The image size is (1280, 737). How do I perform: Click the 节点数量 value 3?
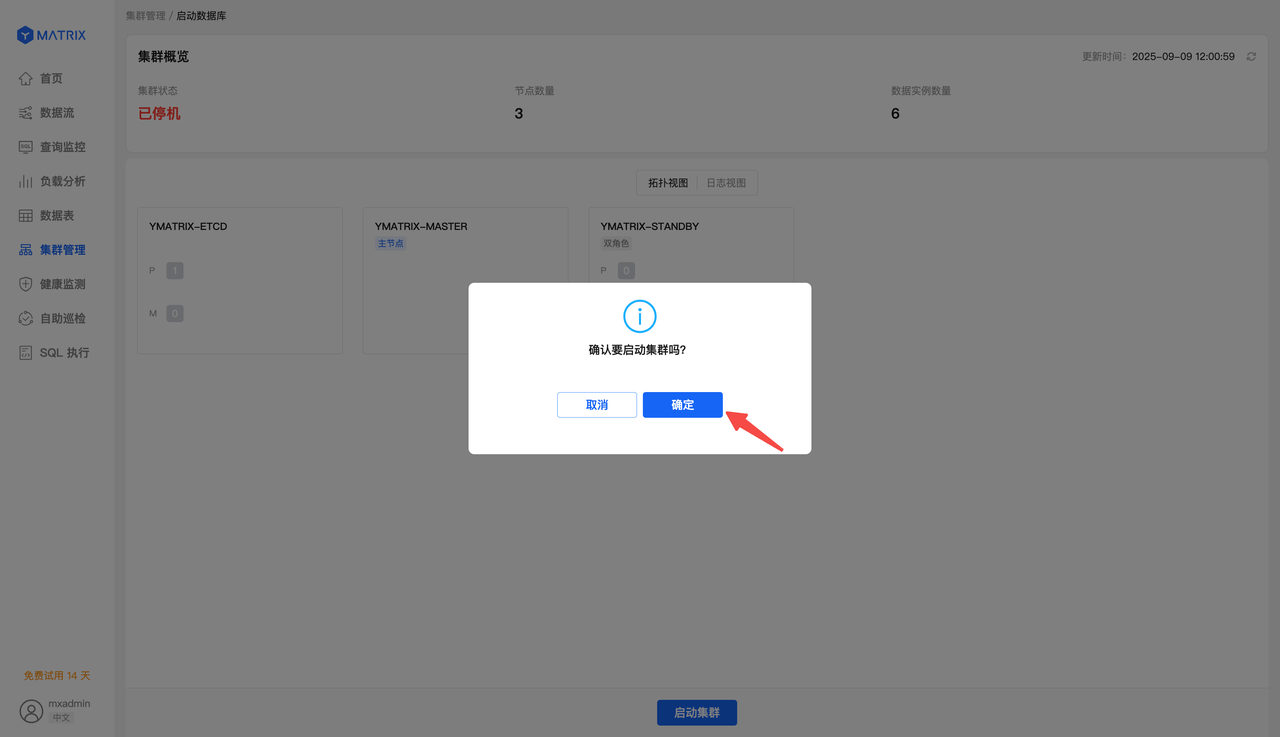(x=519, y=114)
